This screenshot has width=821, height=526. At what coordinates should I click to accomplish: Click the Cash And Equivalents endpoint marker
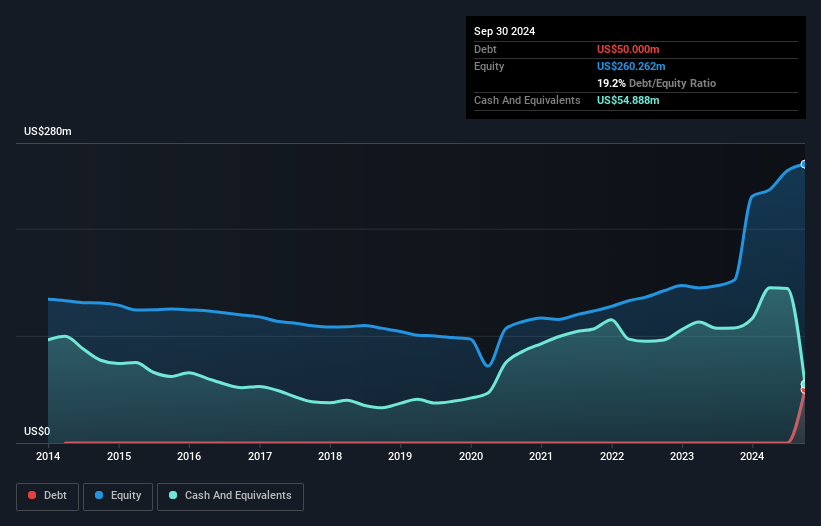click(x=804, y=385)
